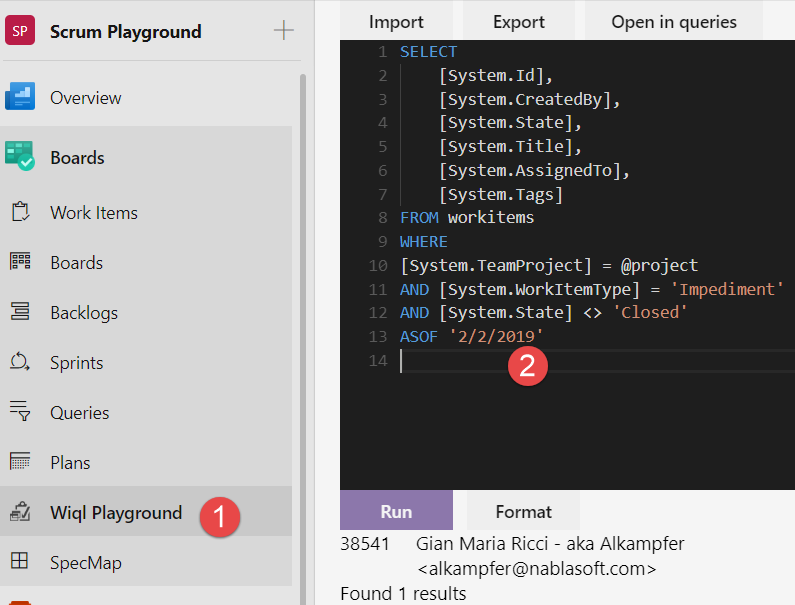Format the query text

523,511
